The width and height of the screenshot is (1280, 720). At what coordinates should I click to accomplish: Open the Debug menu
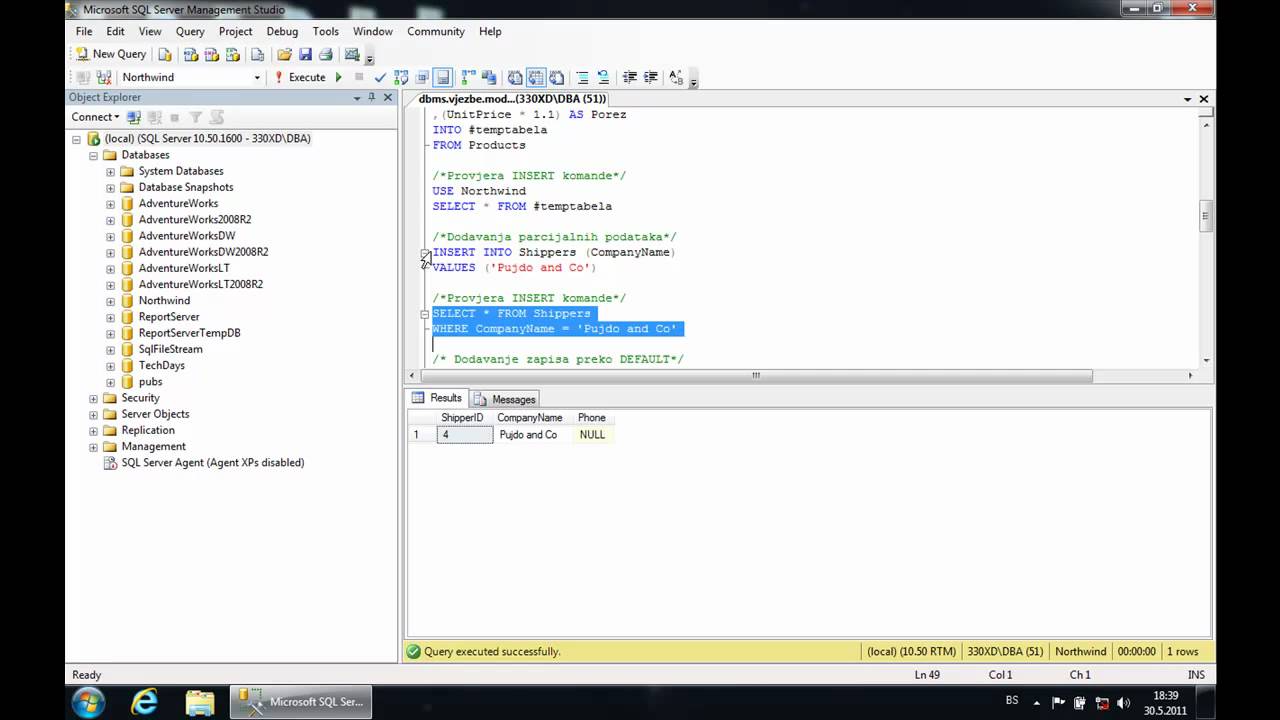[282, 31]
